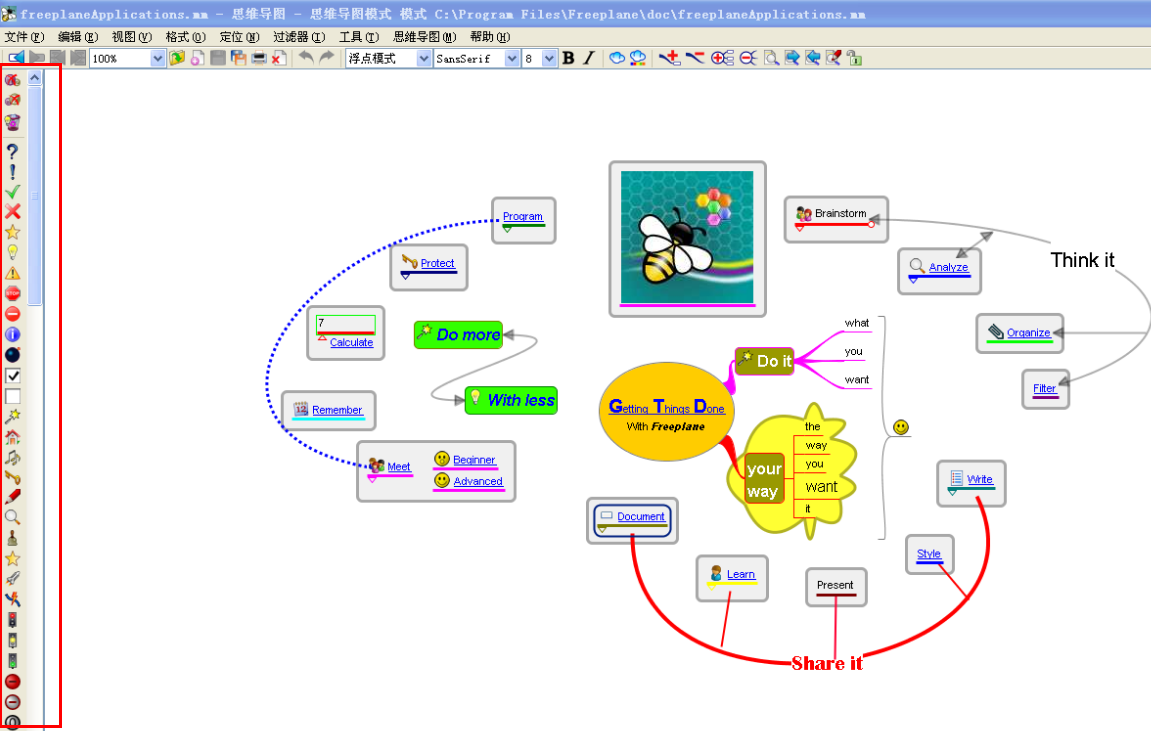The image size is (1151, 731).
Task: Click the Document link node
Action: pyautogui.click(x=641, y=516)
